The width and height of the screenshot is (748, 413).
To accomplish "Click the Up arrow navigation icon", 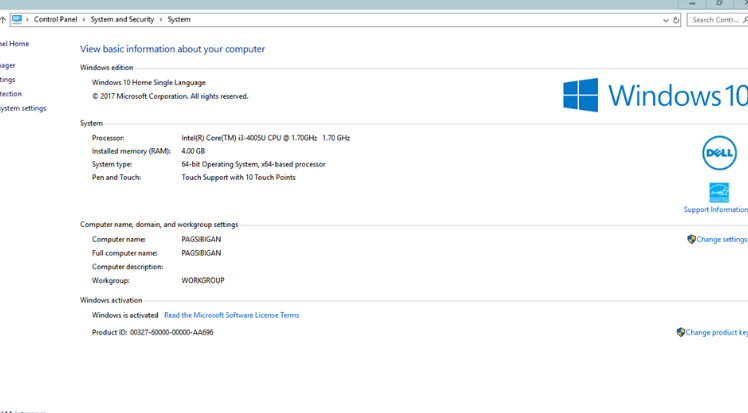I will pyautogui.click(x=2, y=20).
